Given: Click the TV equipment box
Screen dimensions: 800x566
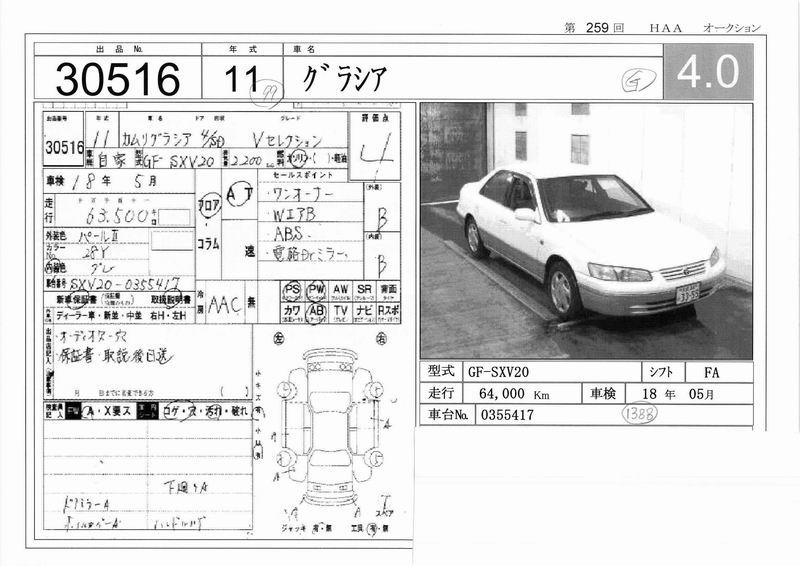Looking at the screenshot, I should [x=340, y=313].
